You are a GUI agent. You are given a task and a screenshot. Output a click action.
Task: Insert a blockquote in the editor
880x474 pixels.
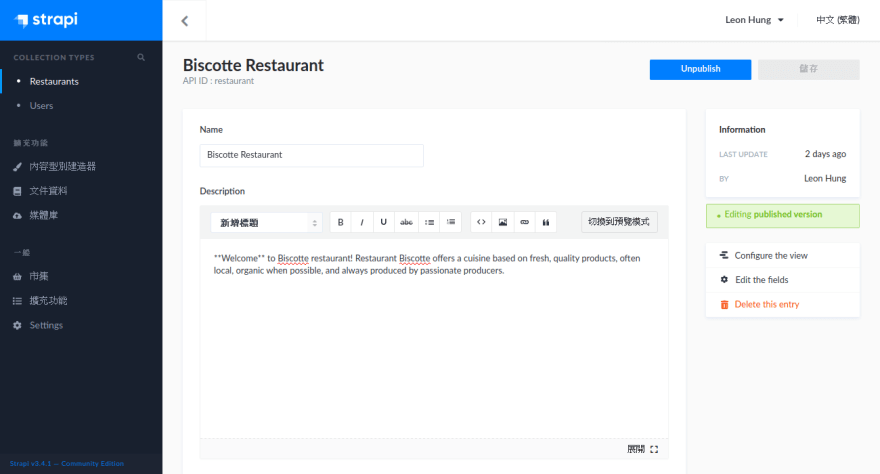pyautogui.click(x=546, y=222)
